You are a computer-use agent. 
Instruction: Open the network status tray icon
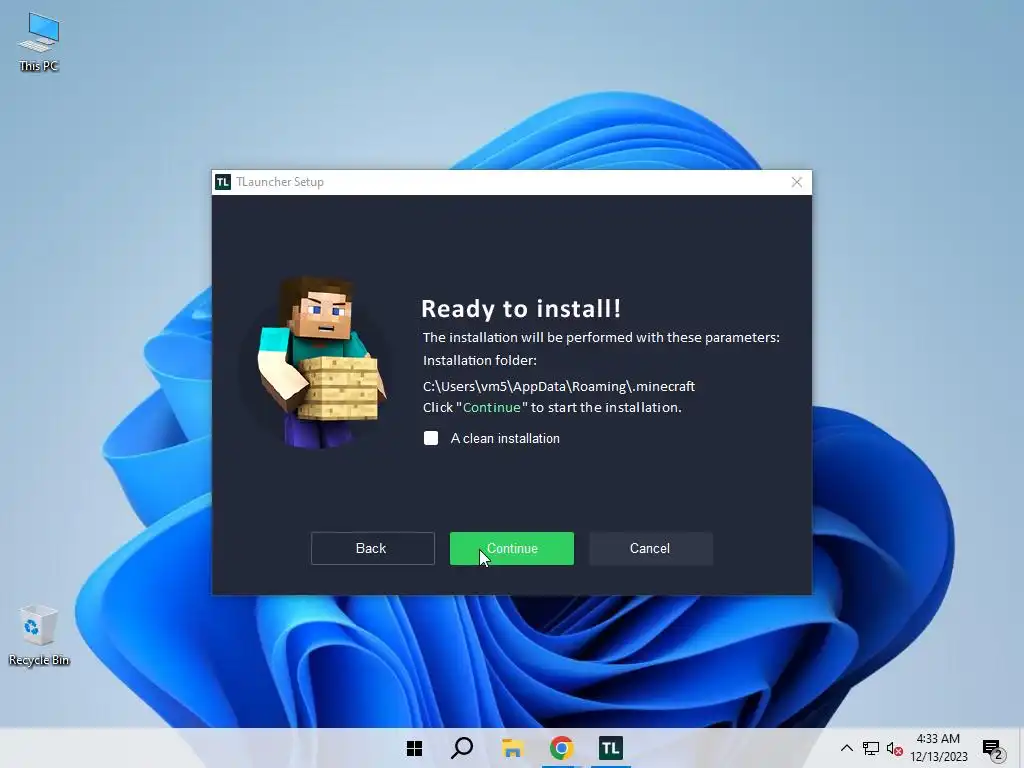870,748
